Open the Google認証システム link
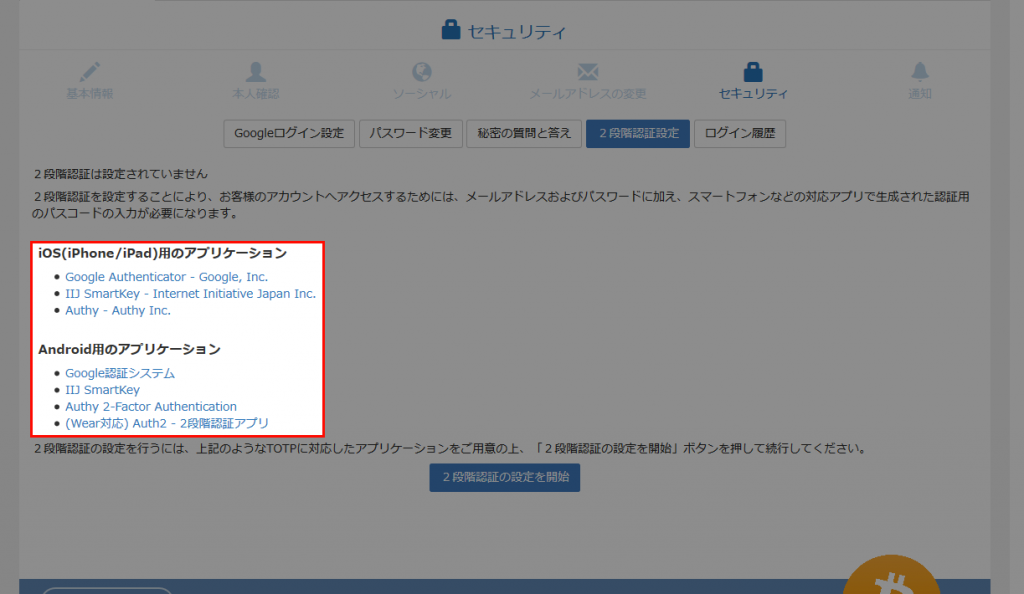The image size is (1024, 594). point(120,373)
